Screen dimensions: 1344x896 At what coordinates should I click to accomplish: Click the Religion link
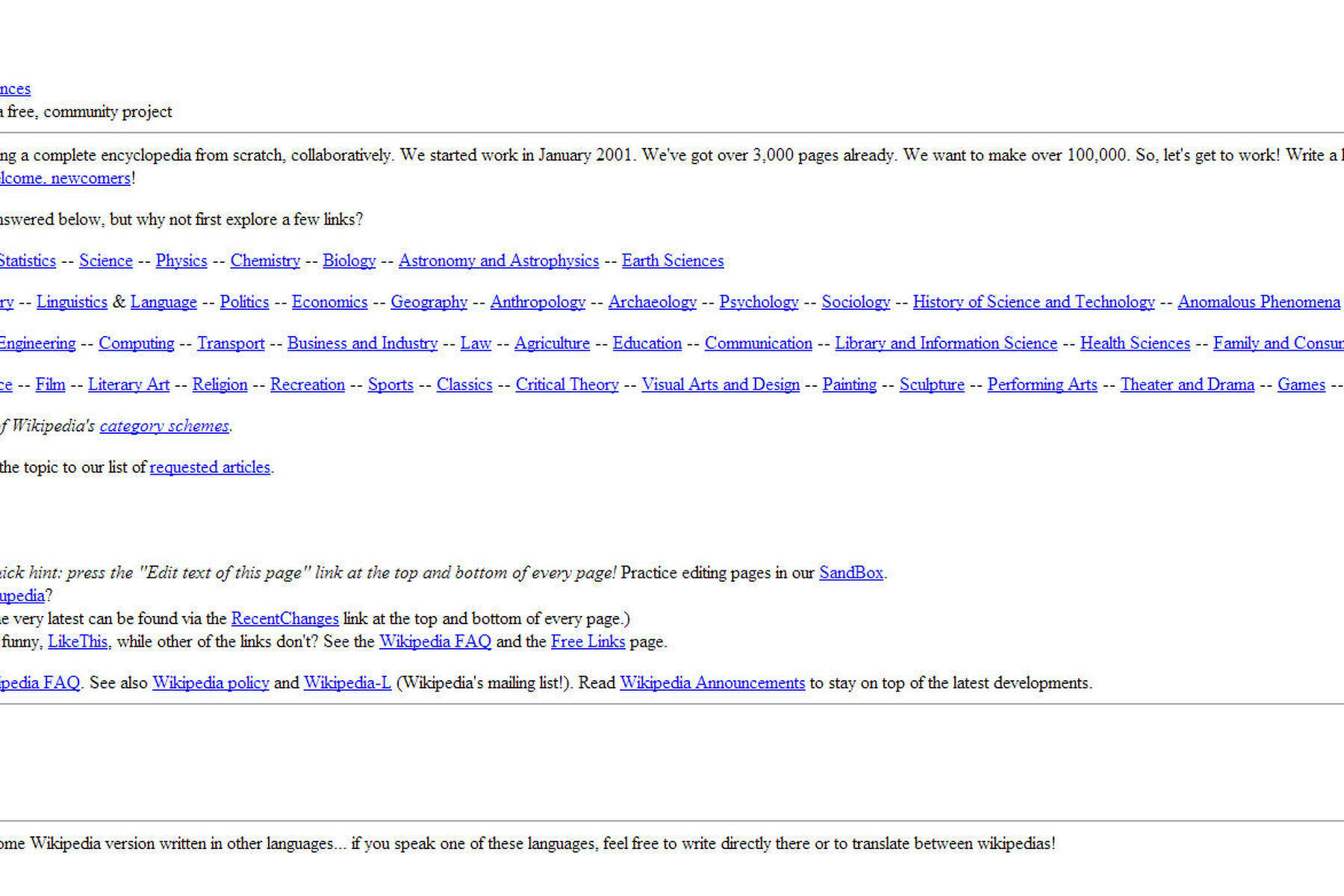coord(220,385)
